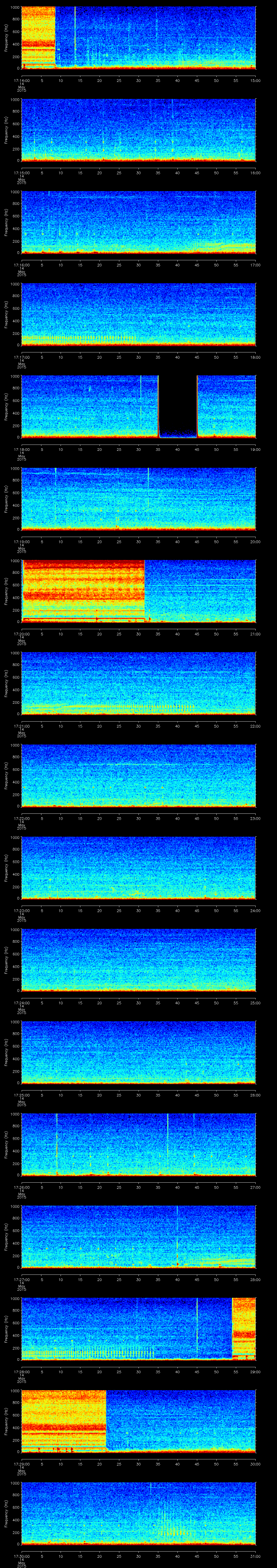This screenshot has height=1568, width=277.
Task: Click the 17:14:00 start time label
Action: (x=21, y=80)
